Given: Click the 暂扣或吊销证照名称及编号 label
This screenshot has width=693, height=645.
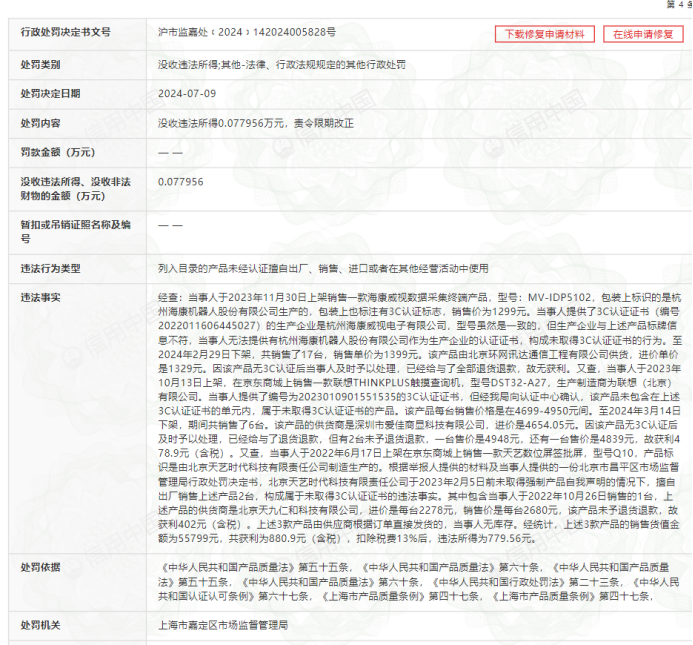Looking at the screenshot, I should coord(76,232).
